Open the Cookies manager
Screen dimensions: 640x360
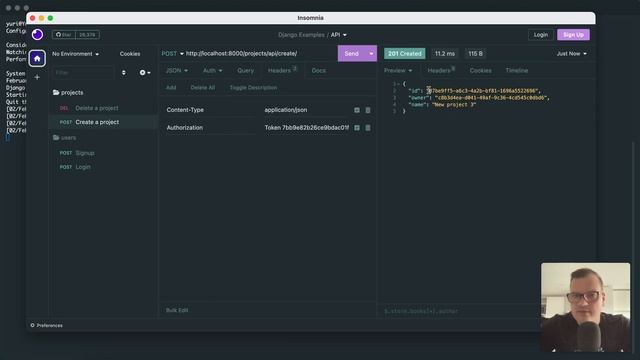[130, 54]
